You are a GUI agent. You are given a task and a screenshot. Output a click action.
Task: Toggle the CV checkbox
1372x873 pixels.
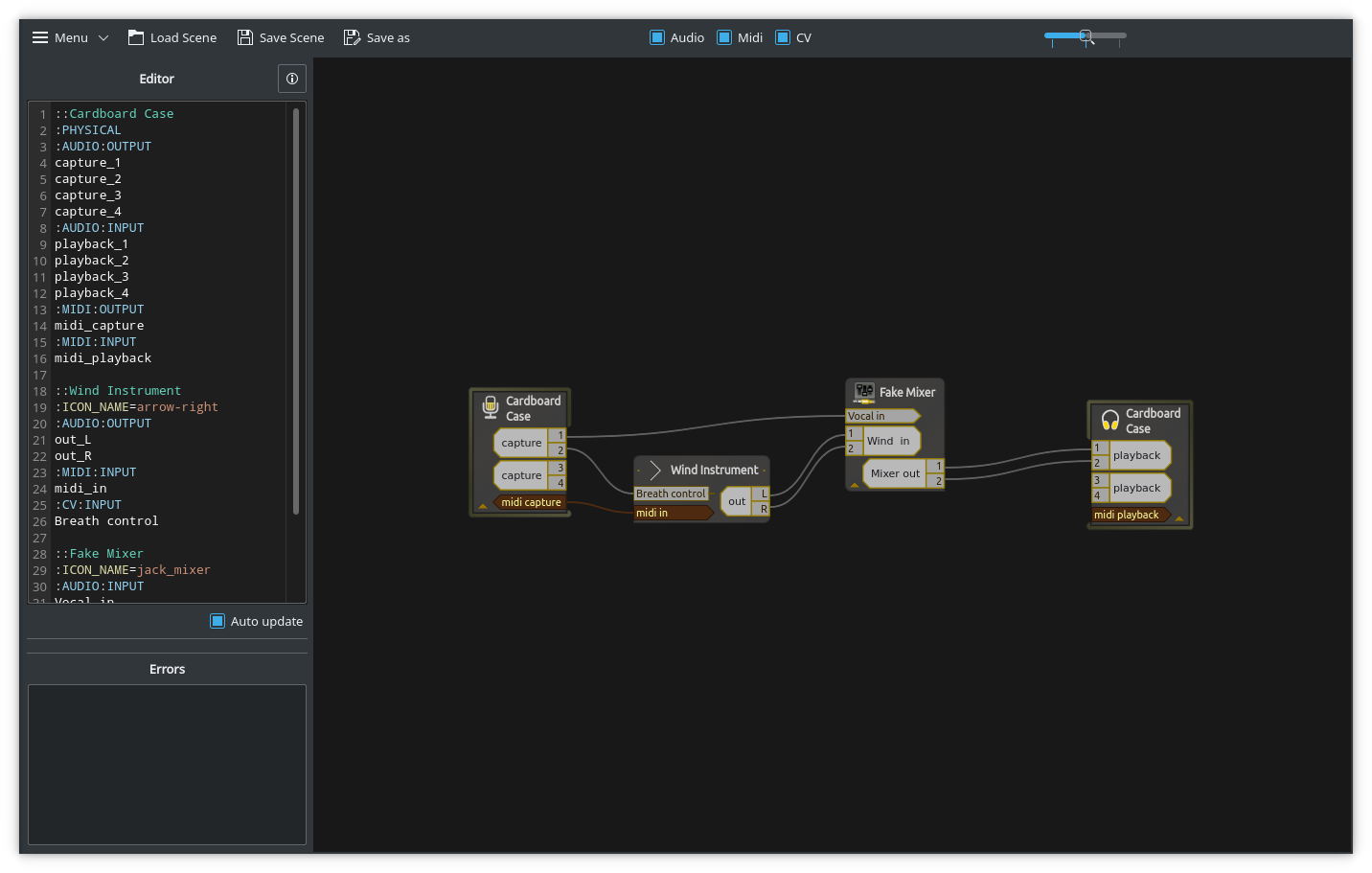pos(783,37)
